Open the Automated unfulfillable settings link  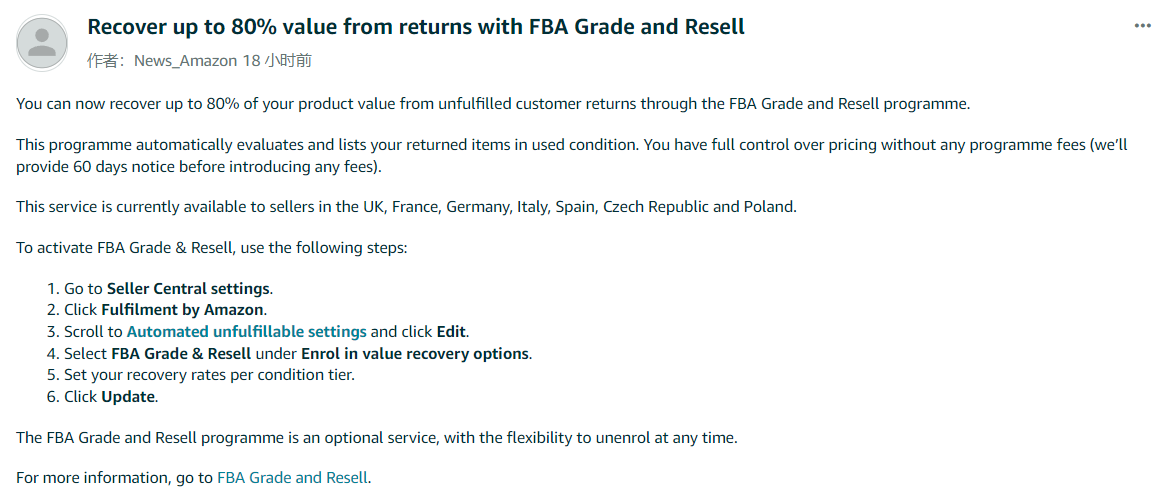pyautogui.click(x=247, y=332)
